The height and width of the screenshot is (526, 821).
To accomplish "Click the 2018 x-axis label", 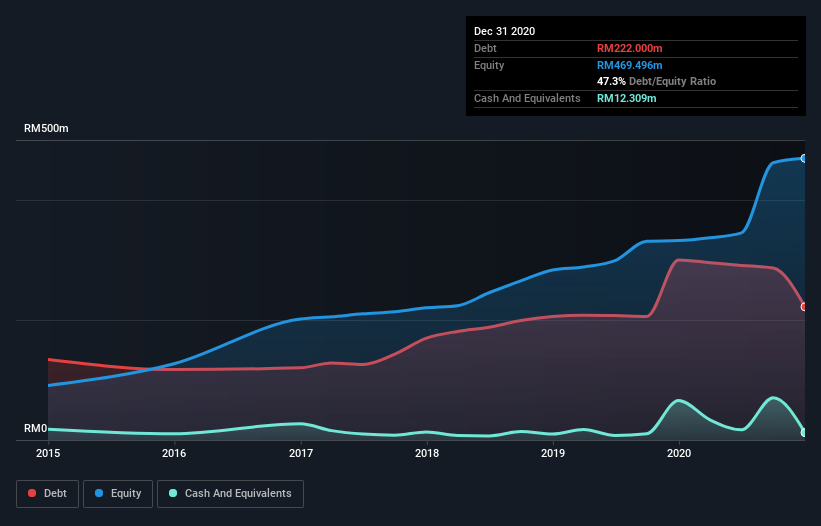I will point(427,453).
